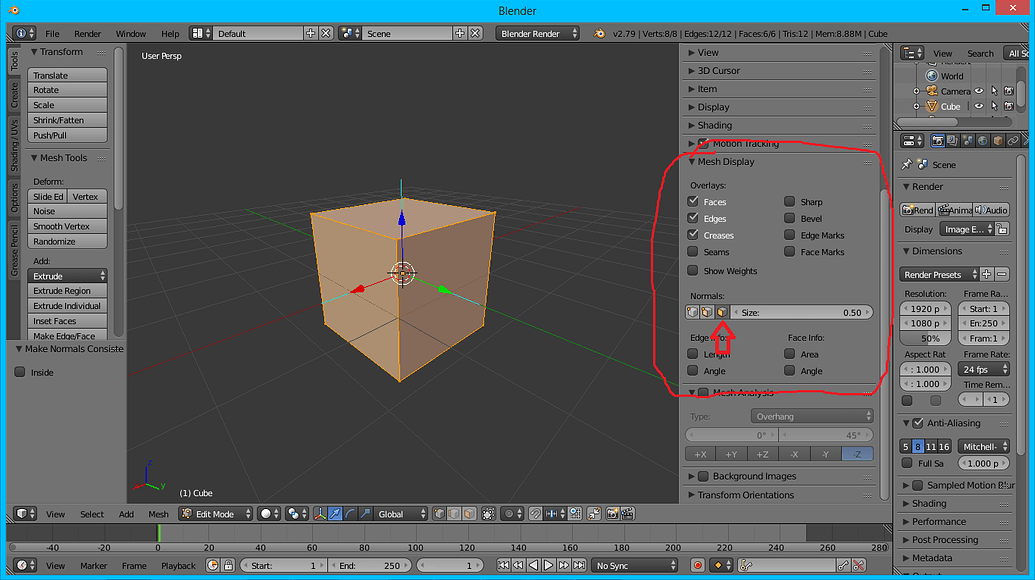Toggle the Cube visibility eye
The height and width of the screenshot is (580, 1035).
pyautogui.click(x=979, y=106)
